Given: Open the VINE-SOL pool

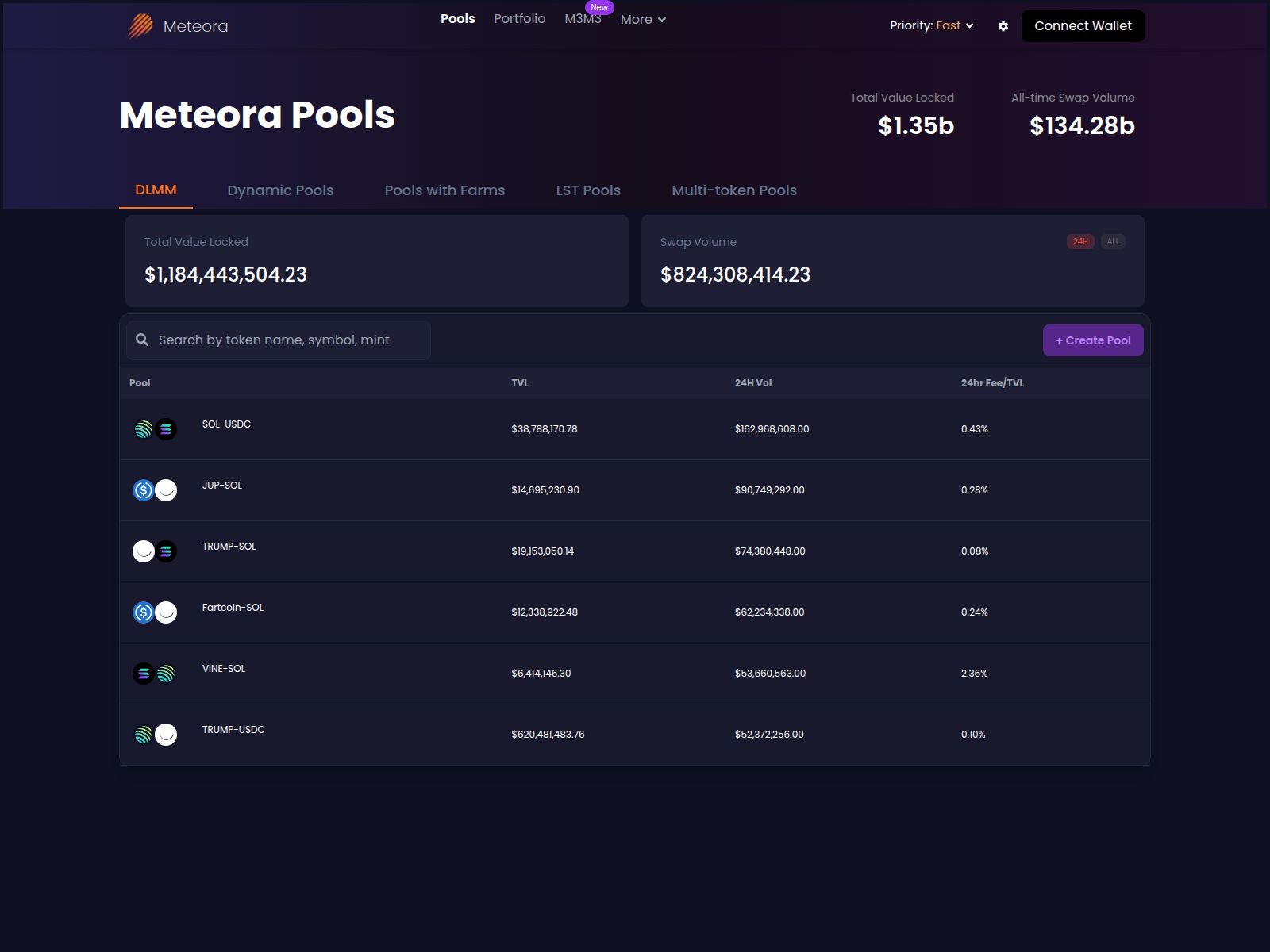Looking at the screenshot, I should (224, 669).
